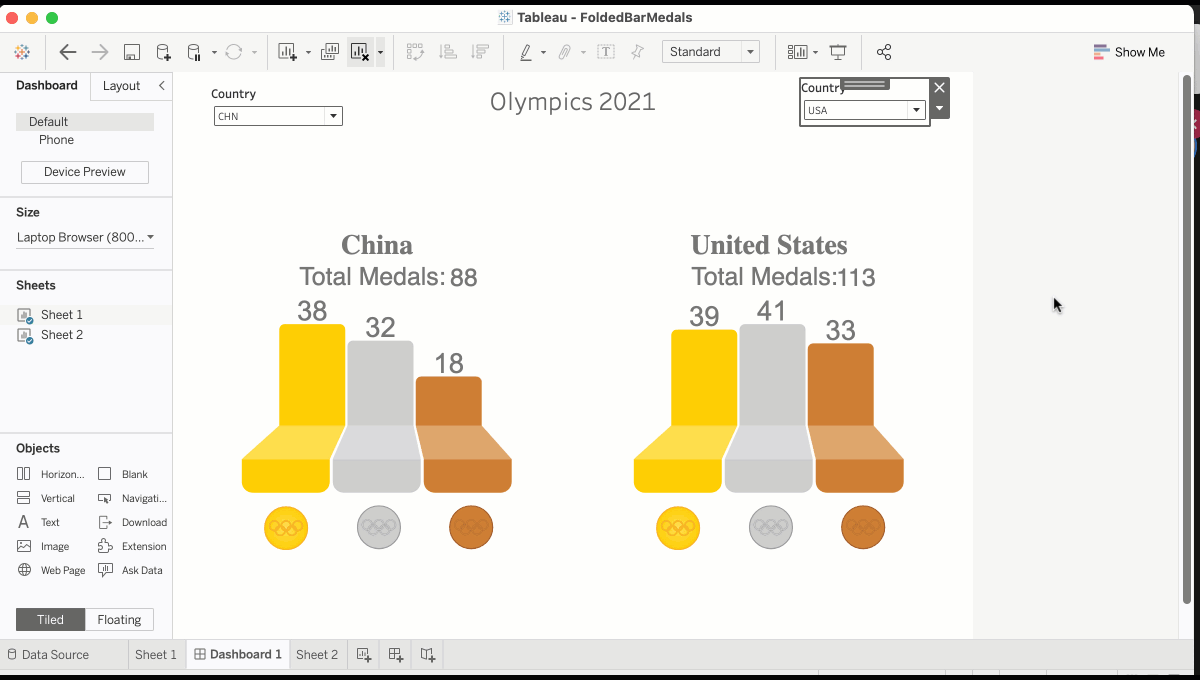Viewport: 1200px width, 680px height.
Task: Click the New Worksheet icon in the toolbar
Action: [288, 52]
